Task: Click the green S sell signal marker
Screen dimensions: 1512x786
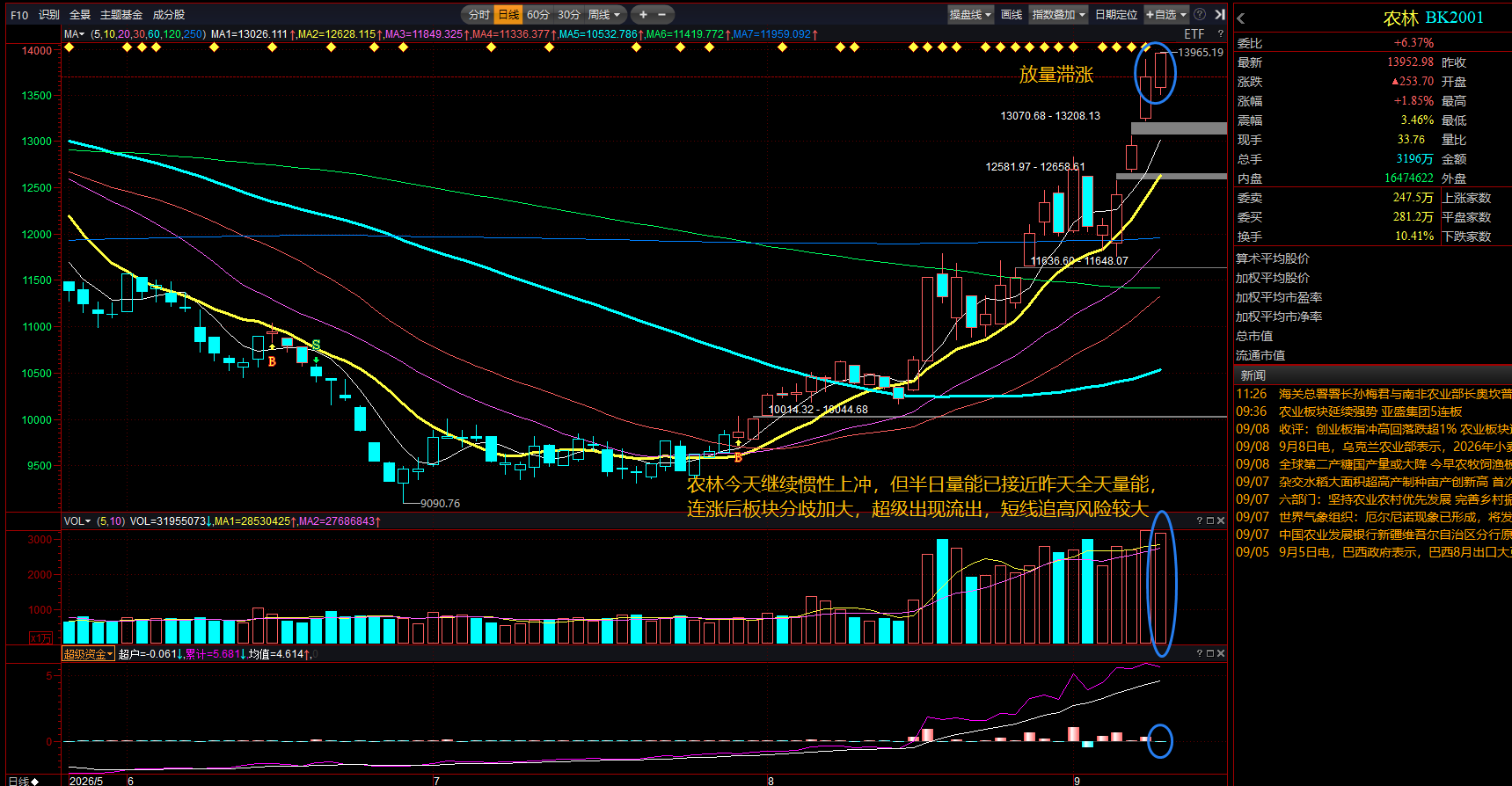Action: click(x=316, y=345)
